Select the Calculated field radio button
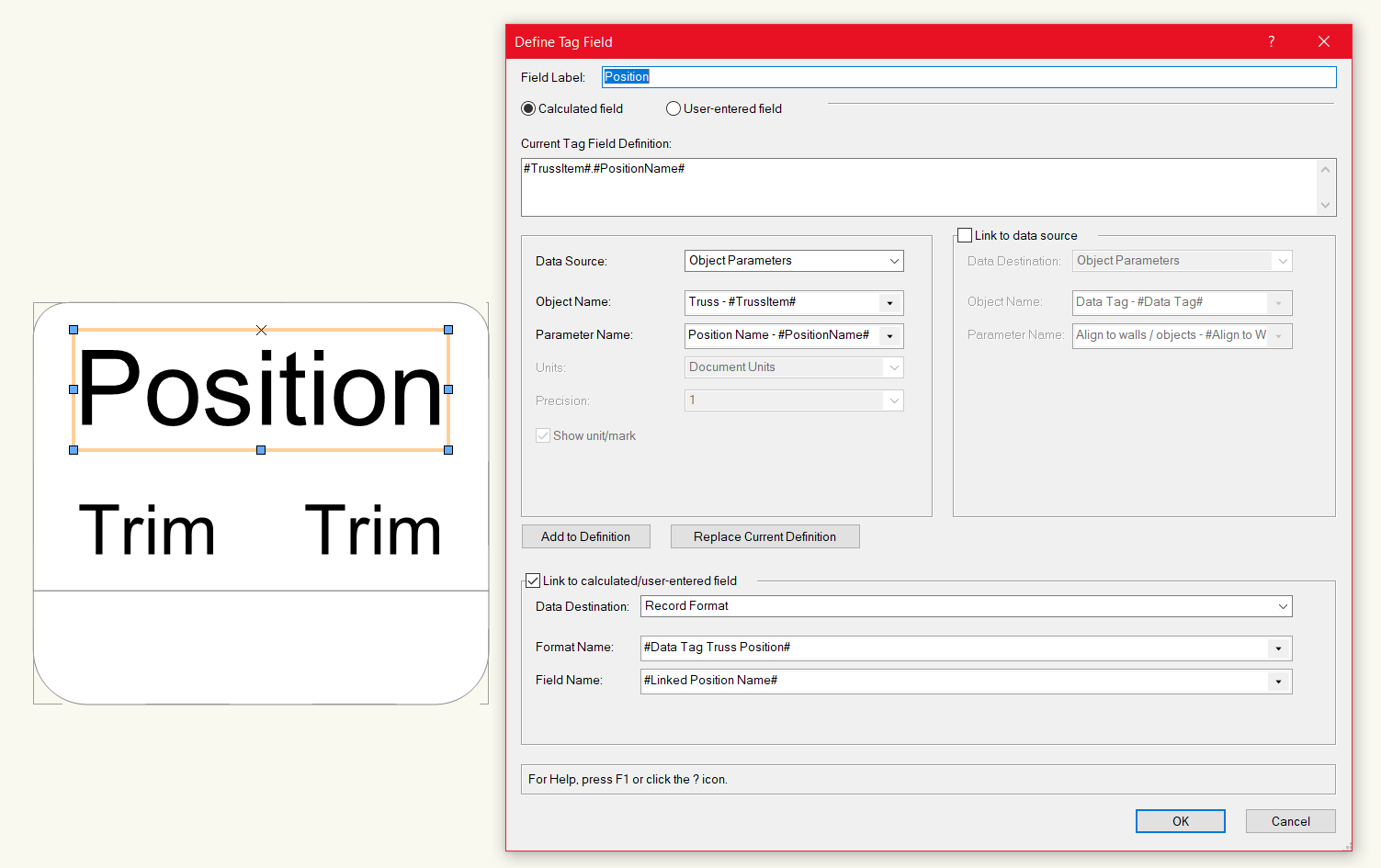Viewport: 1381px width, 868px height. point(528,108)
